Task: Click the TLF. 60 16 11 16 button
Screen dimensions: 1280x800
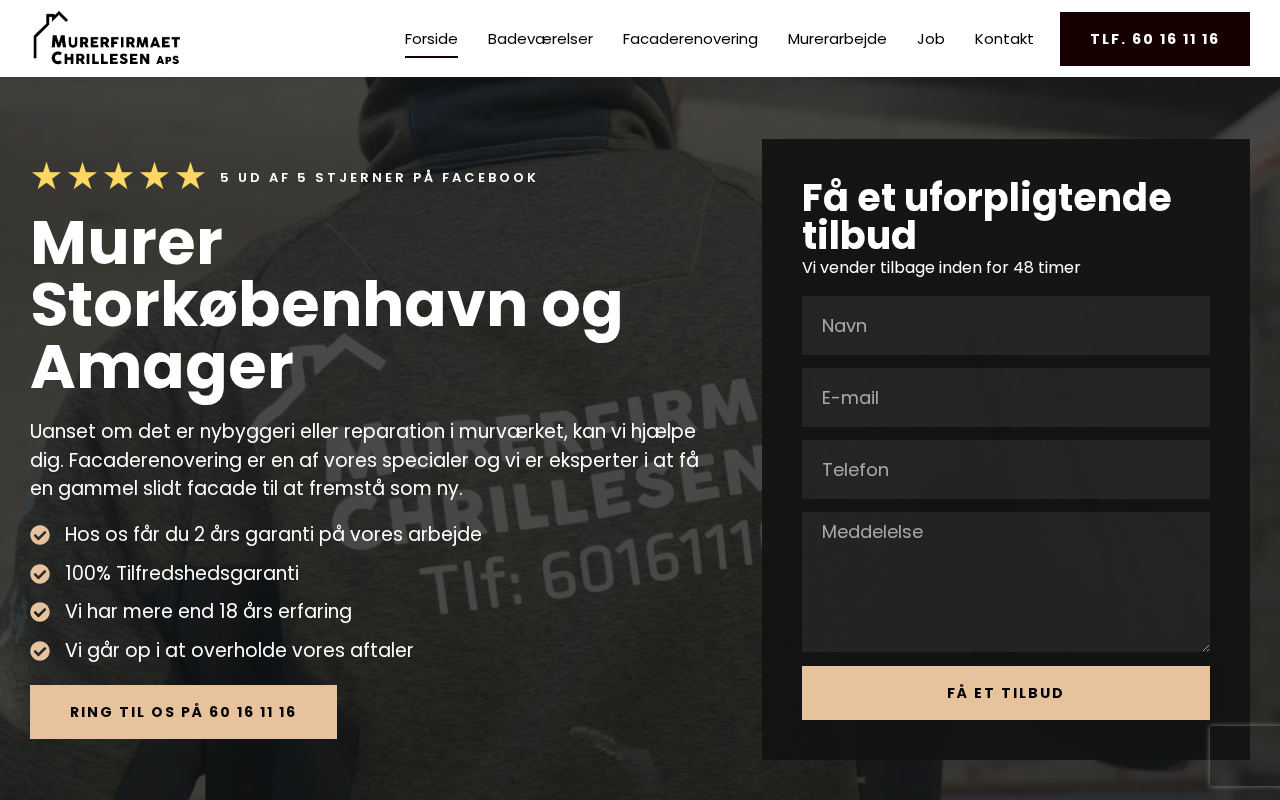Action: 1155,39
